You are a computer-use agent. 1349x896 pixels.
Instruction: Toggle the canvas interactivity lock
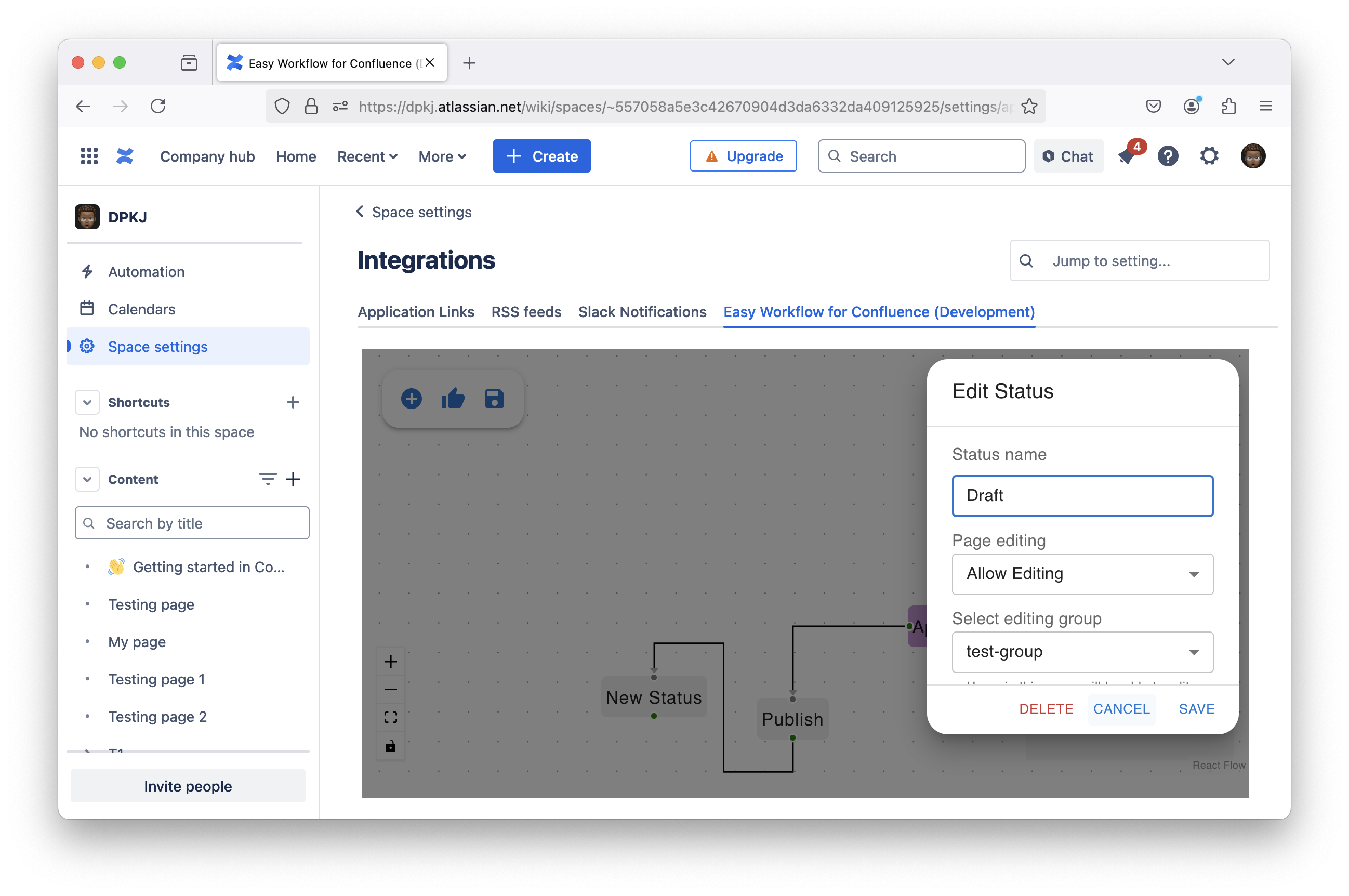(x=391, y=746)
